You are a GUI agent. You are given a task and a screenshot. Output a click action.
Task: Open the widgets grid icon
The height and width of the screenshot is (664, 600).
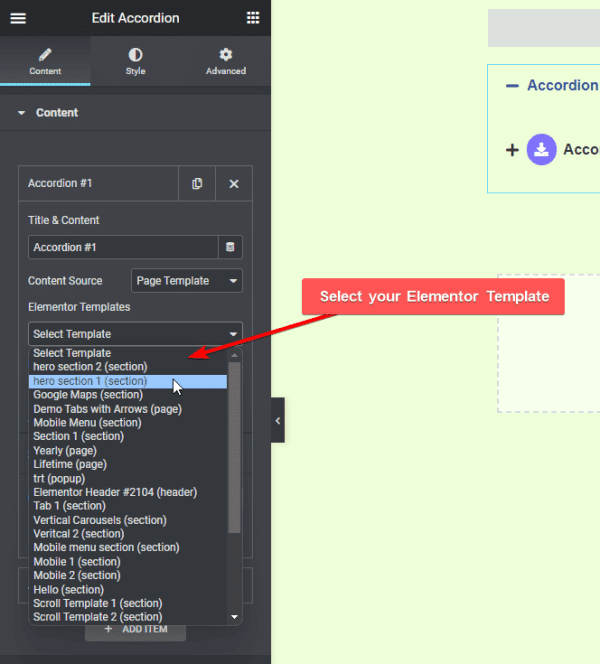252,18
